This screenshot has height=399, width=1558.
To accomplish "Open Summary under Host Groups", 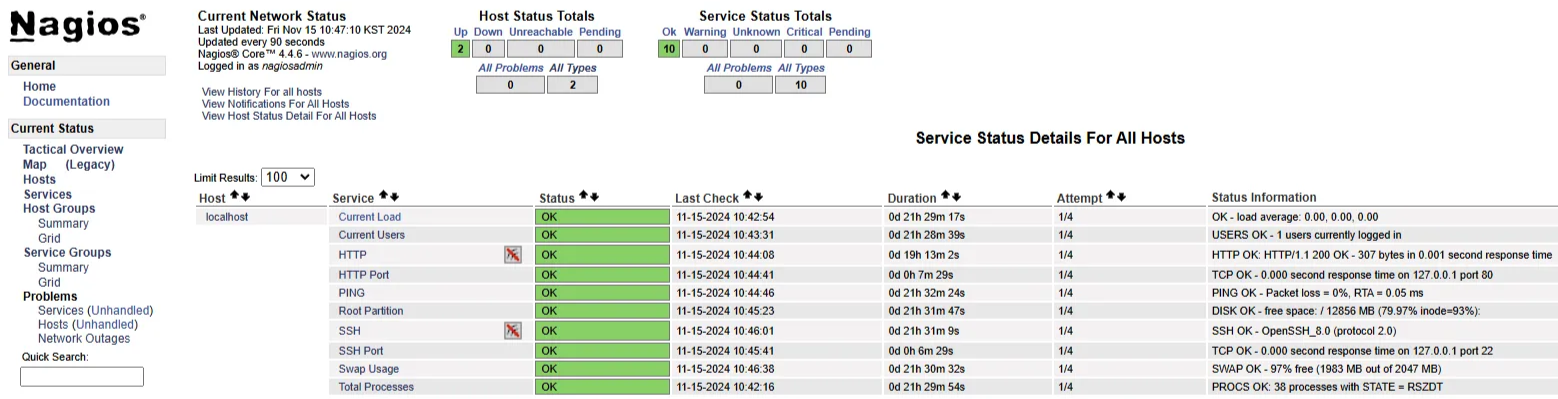I will (x=63, y=223).
